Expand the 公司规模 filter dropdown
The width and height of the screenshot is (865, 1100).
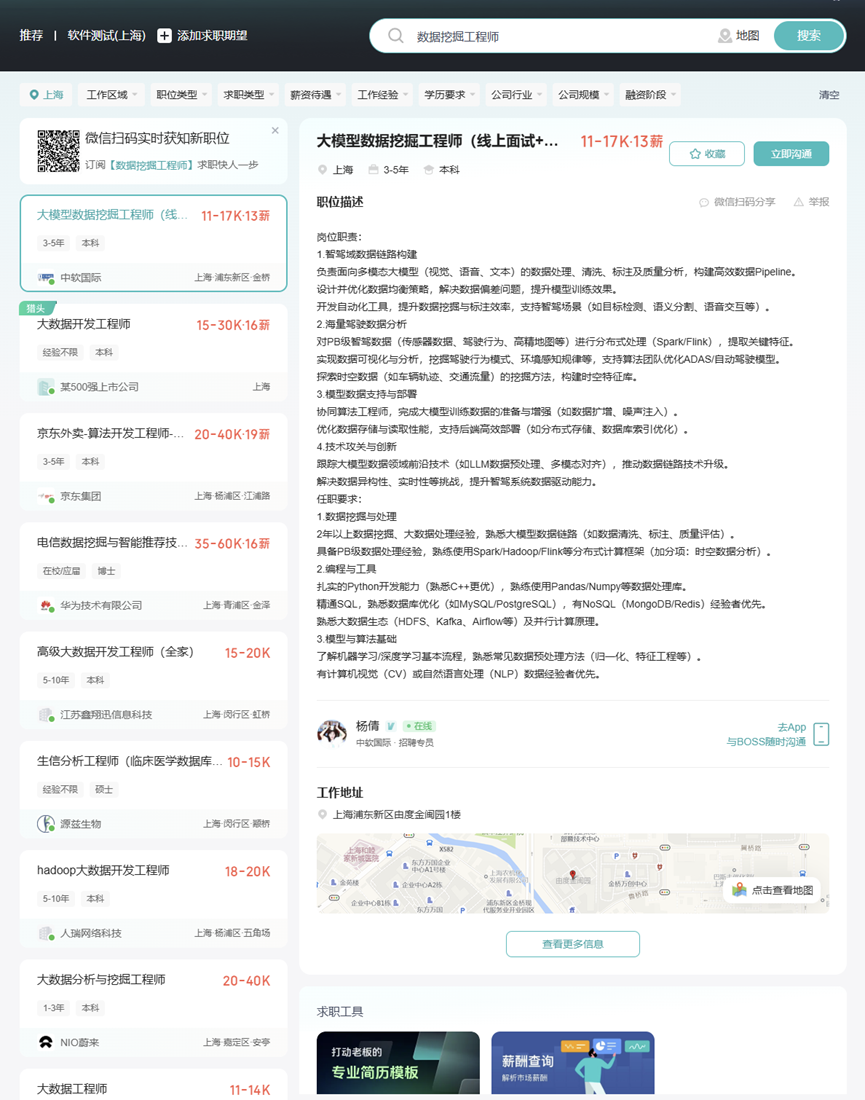click(583, 95)
